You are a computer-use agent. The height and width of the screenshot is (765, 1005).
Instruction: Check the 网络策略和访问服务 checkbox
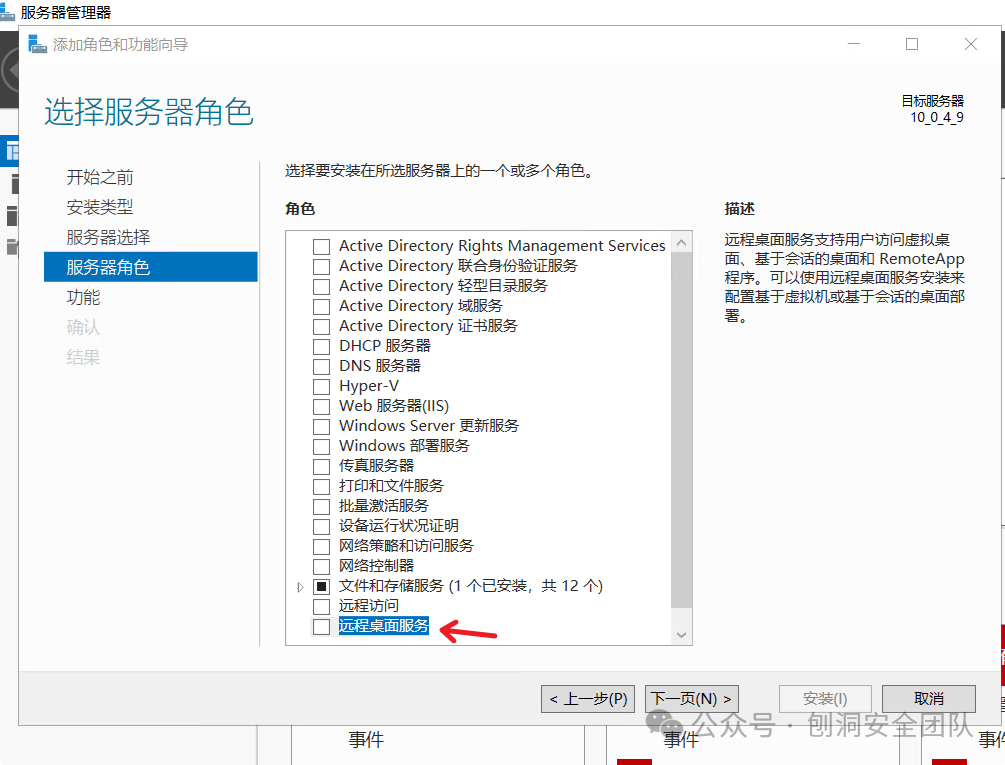click(x=321, y=546)
